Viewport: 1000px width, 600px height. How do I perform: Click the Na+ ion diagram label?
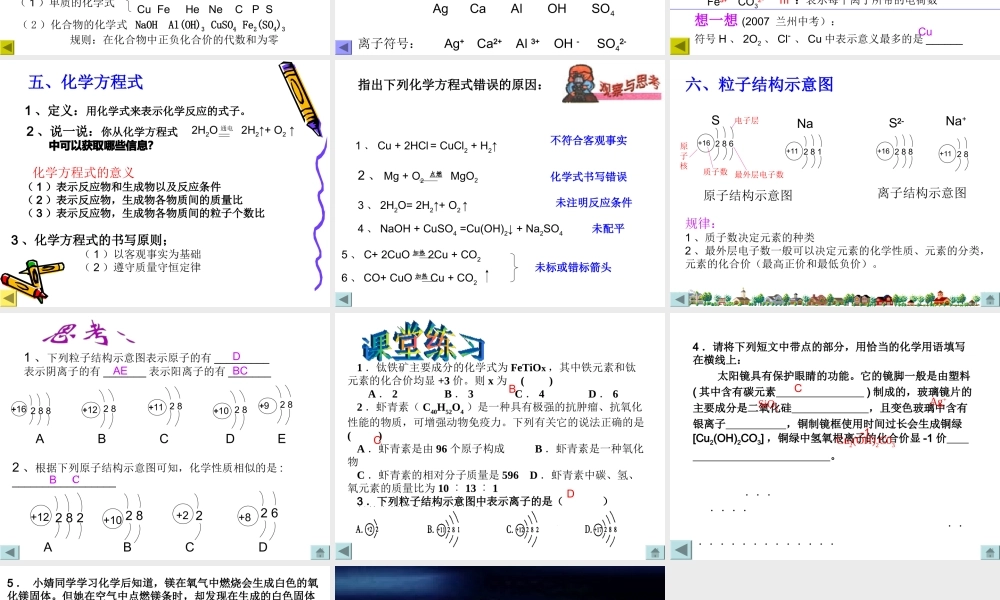(x=955, y=121)
